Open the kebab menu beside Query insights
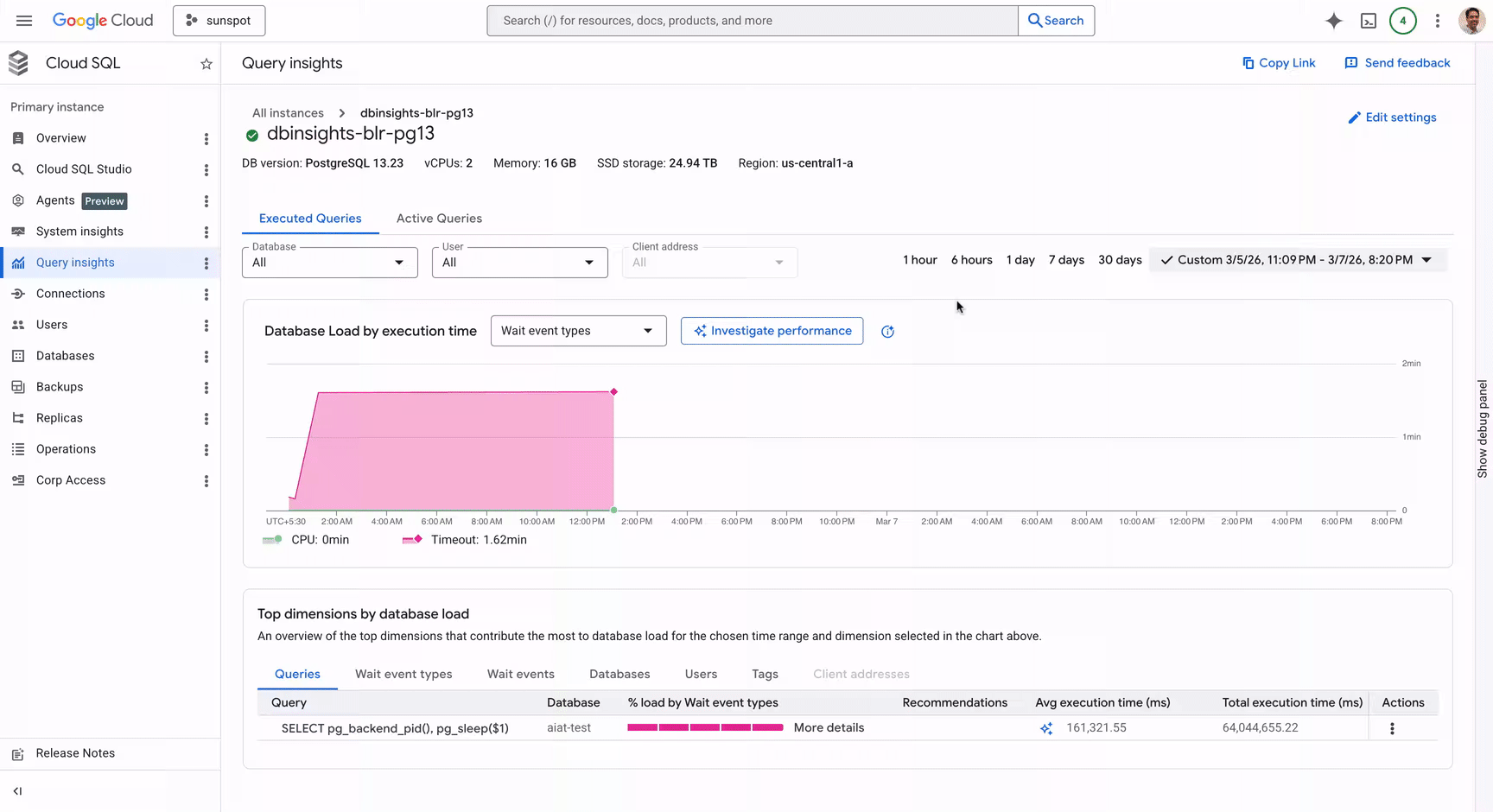The image size is (1493, 812). coord(206,263)
